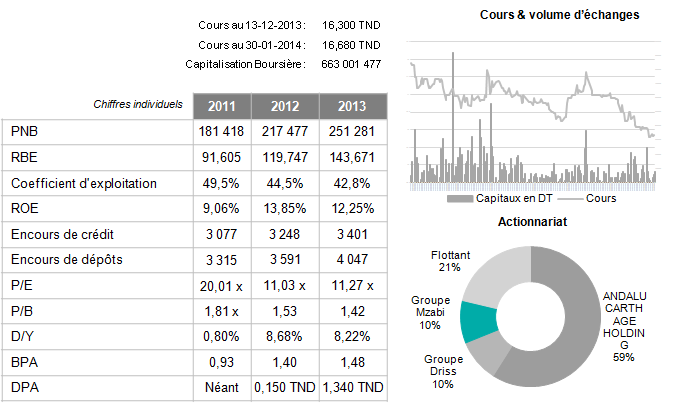Select the P/B row label
Image resolution: width=680 pixels, height=405 pixels.
coord(22,311)
